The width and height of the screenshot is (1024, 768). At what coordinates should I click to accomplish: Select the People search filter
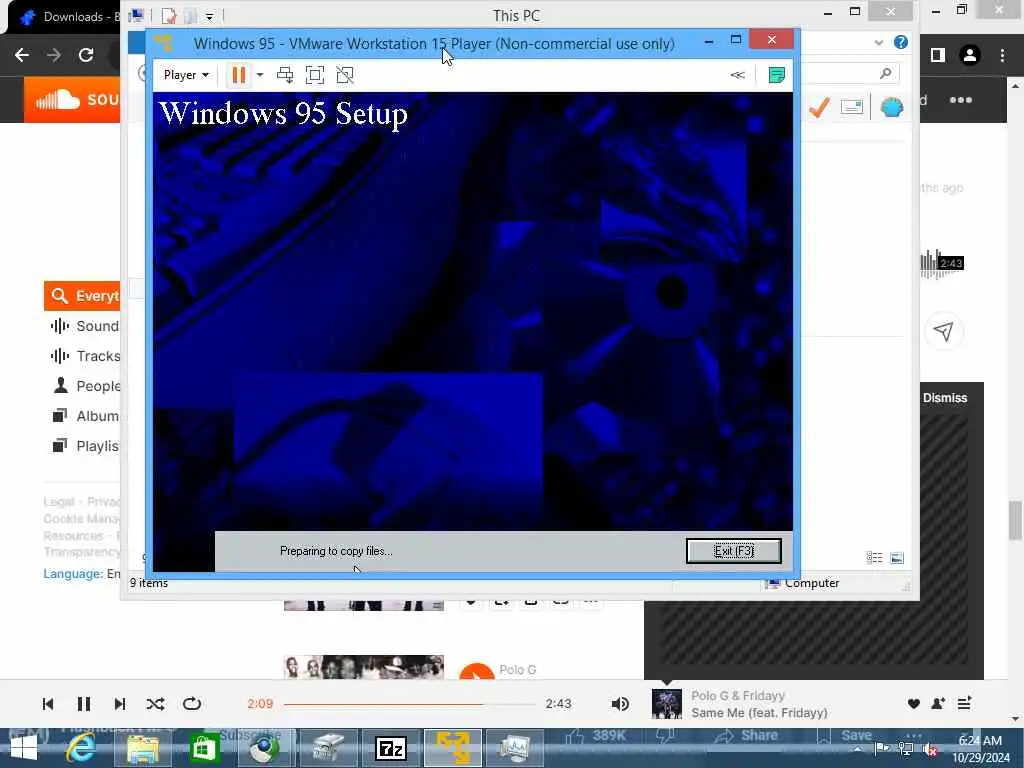pyautogui.click(x=86, y=386)
